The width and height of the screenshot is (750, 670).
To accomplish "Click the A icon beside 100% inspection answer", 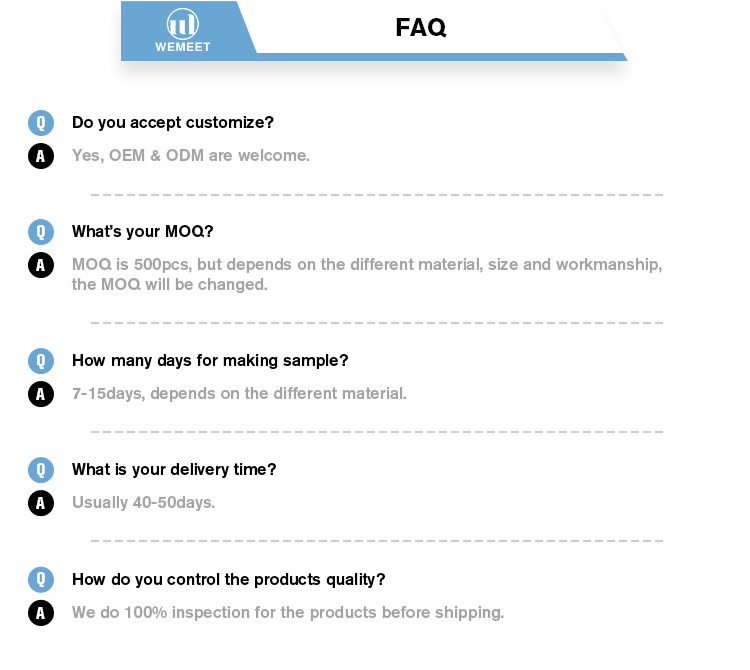I will click(40, 613).
